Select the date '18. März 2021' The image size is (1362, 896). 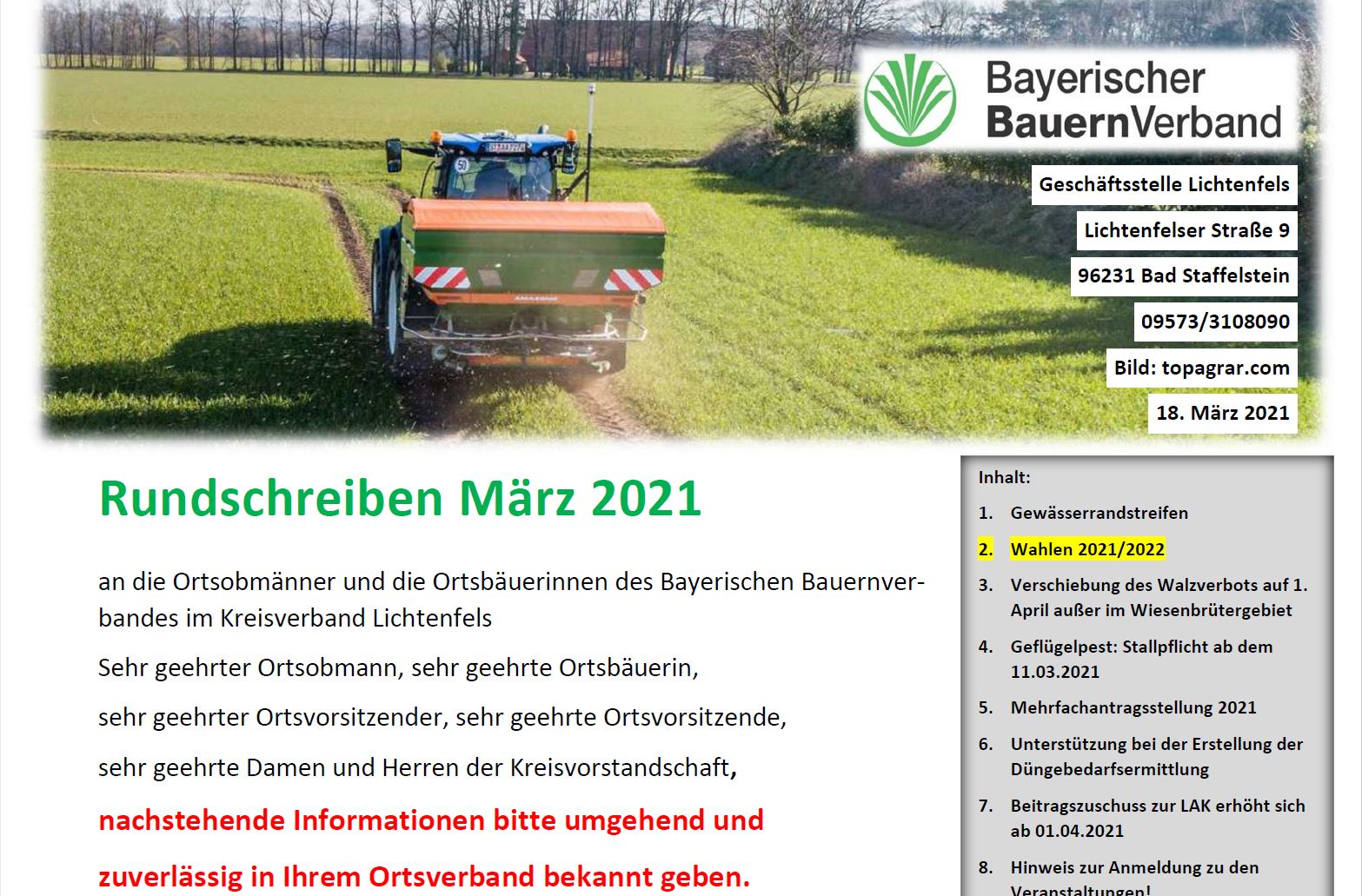[1222, 413]
